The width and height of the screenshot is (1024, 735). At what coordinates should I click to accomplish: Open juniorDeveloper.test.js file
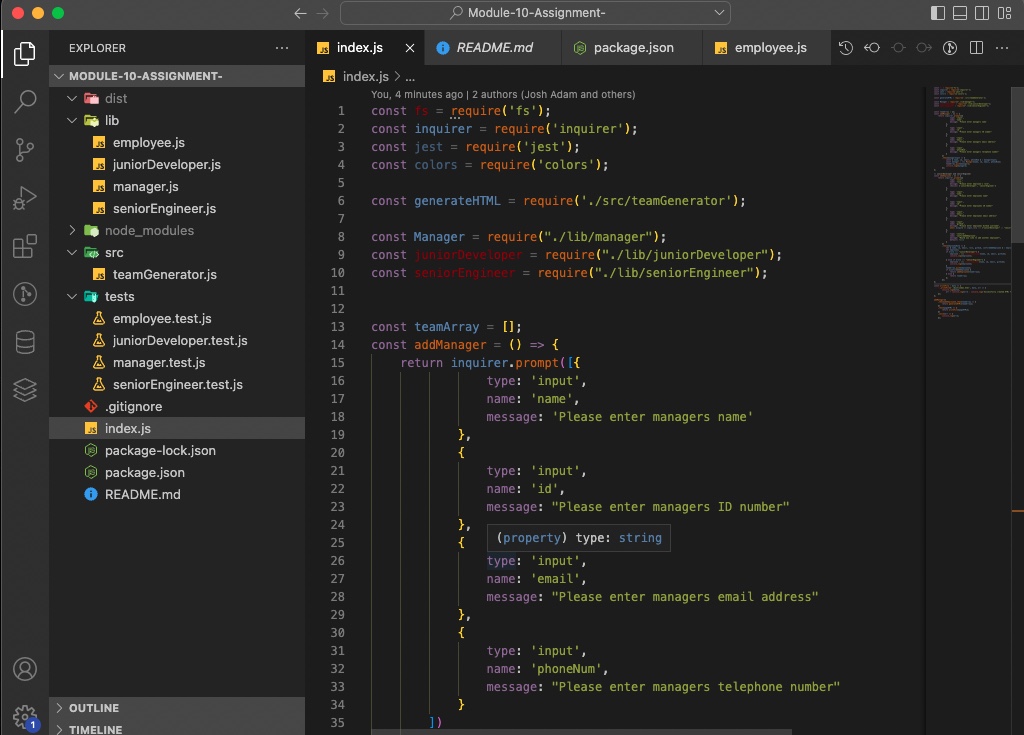point(177,340)
